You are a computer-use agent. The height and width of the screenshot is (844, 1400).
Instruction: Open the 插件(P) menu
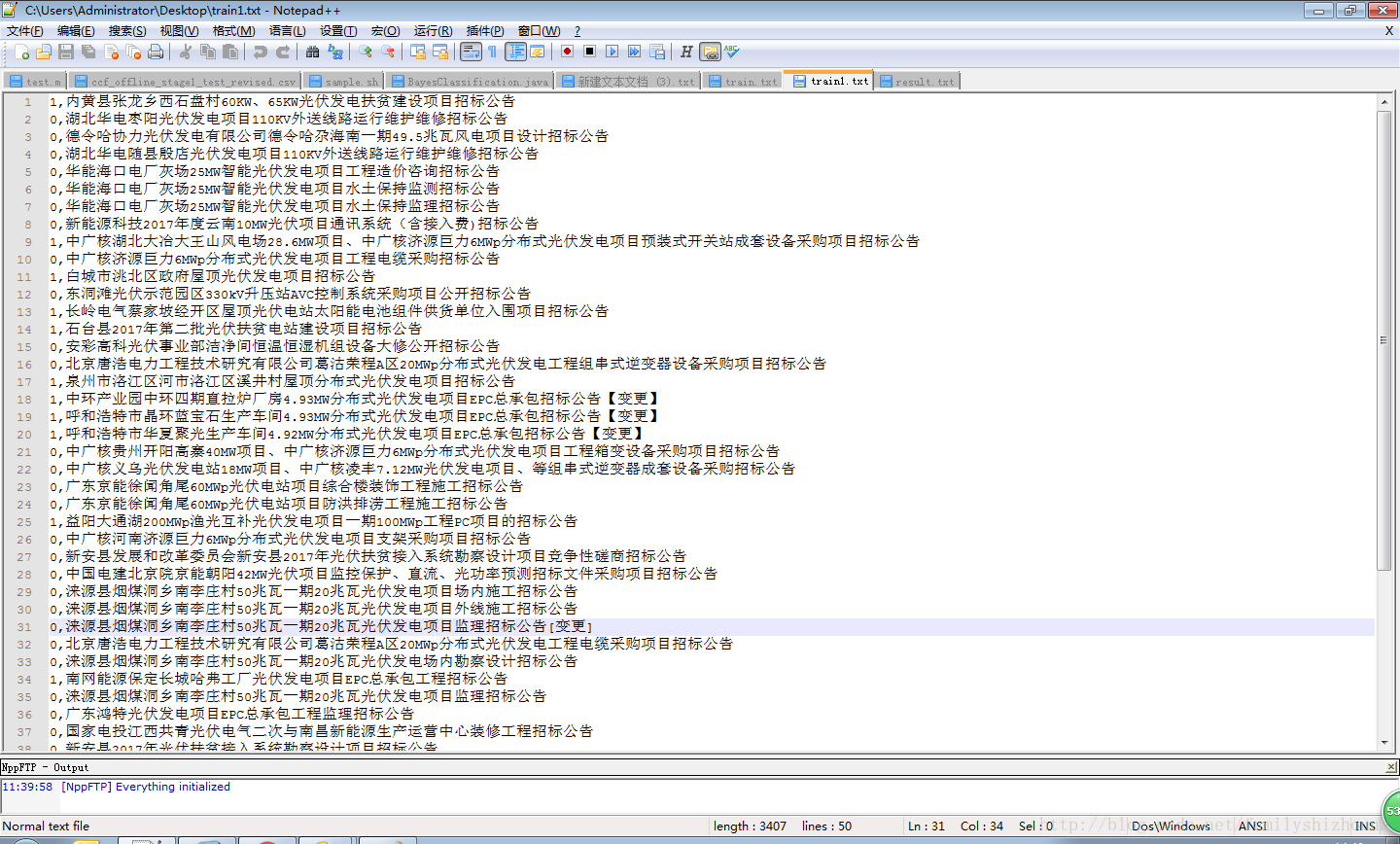click(x=485, y=31)
